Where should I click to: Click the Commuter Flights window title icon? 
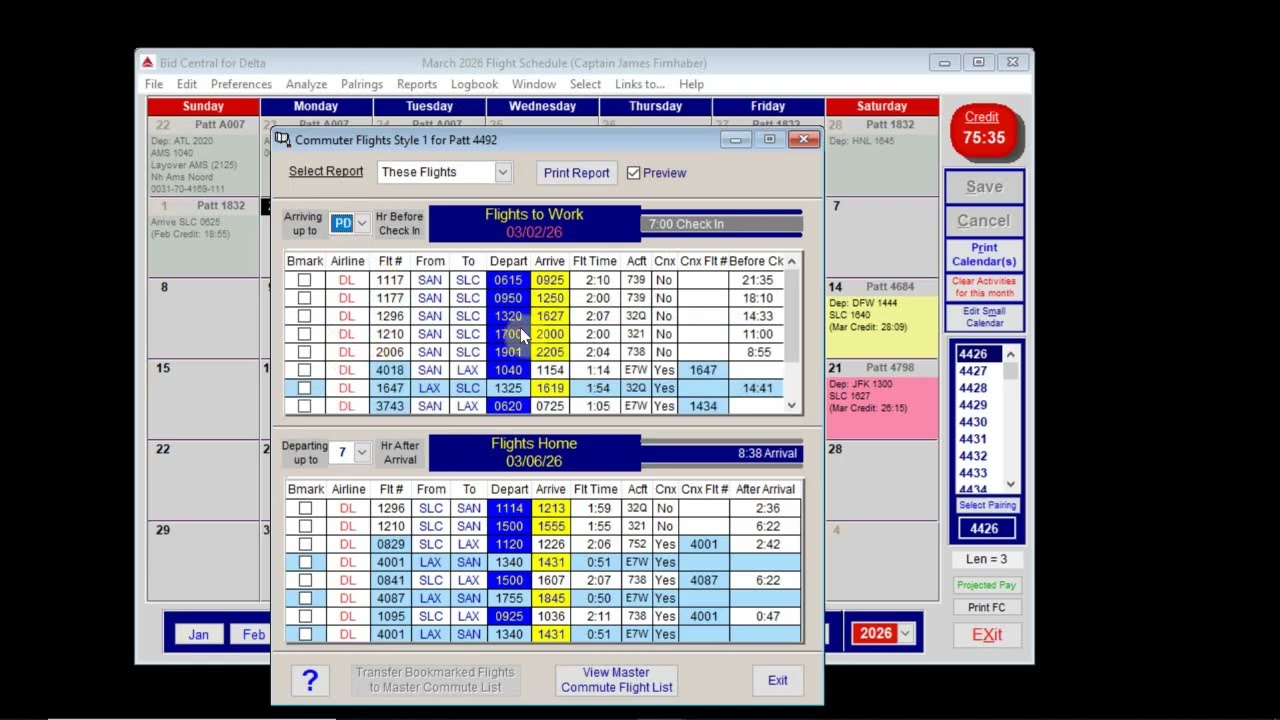(x=282, y=140)
